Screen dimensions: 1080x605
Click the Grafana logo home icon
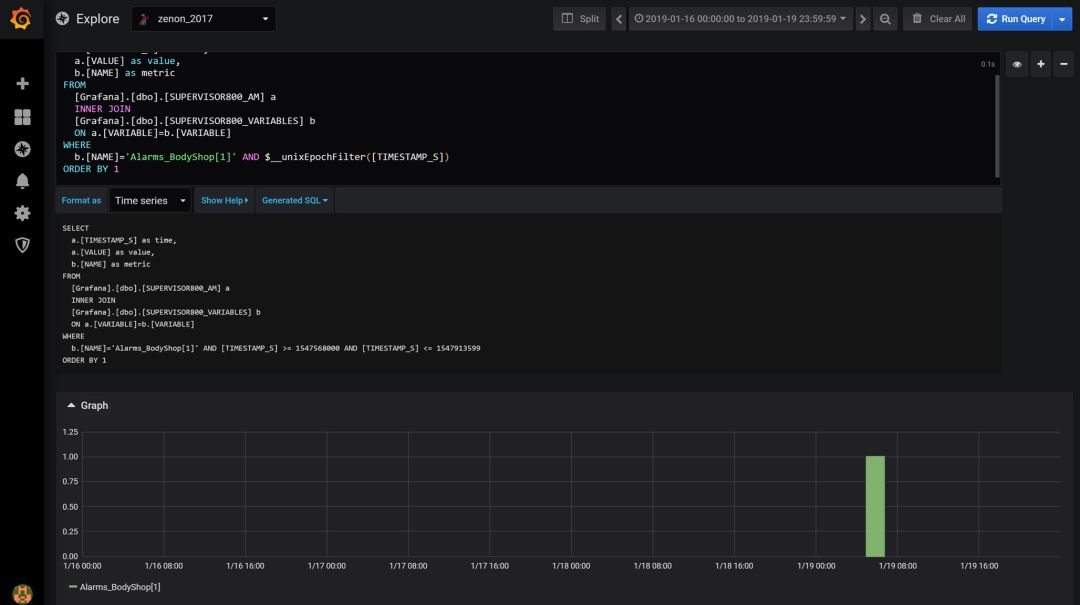(21, 19)
